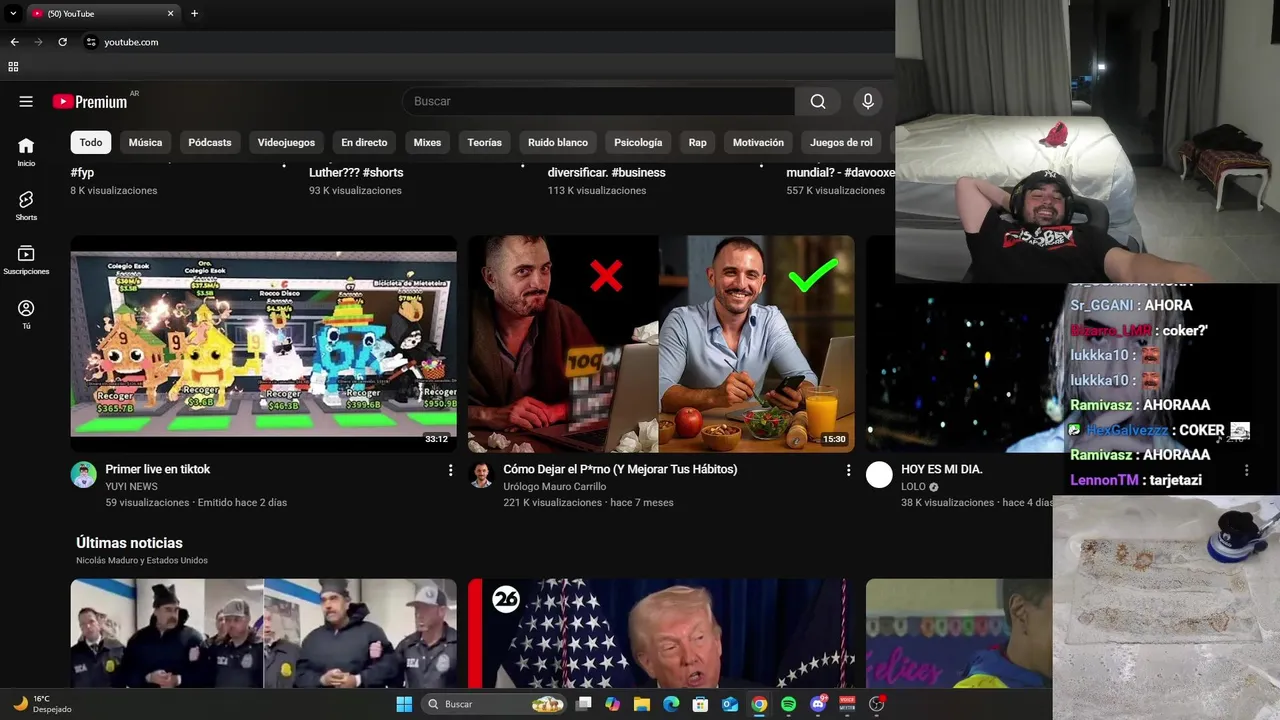Select the Juegos de rol chip
The height and width of the screenshot is (720, 1280).
click(x=841, y=142)
